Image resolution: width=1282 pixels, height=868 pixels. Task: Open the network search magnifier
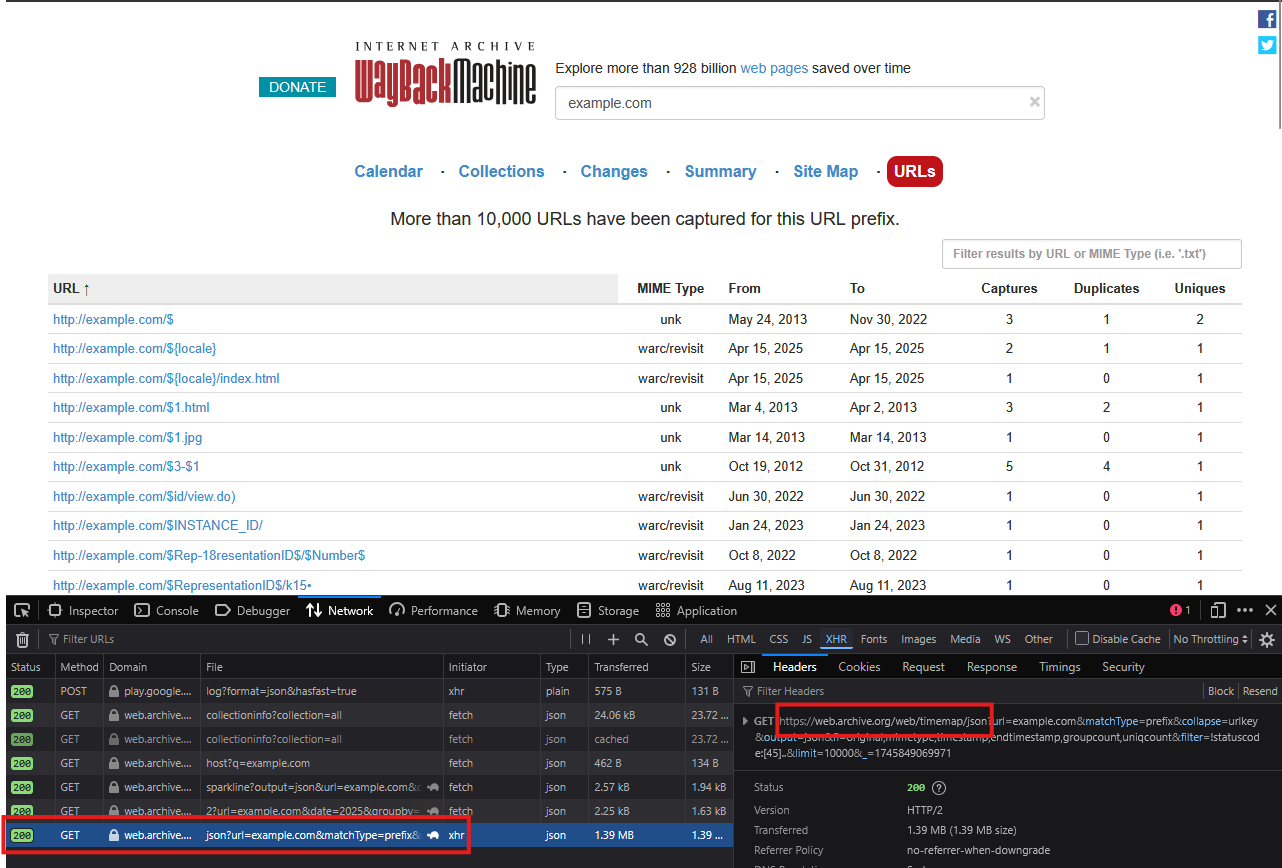(641, 639)
